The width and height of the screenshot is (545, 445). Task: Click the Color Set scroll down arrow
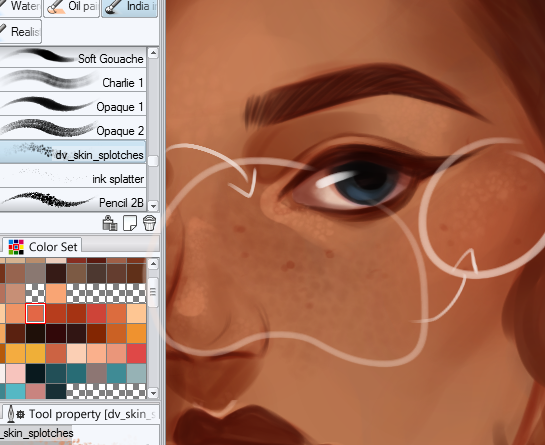153,393
